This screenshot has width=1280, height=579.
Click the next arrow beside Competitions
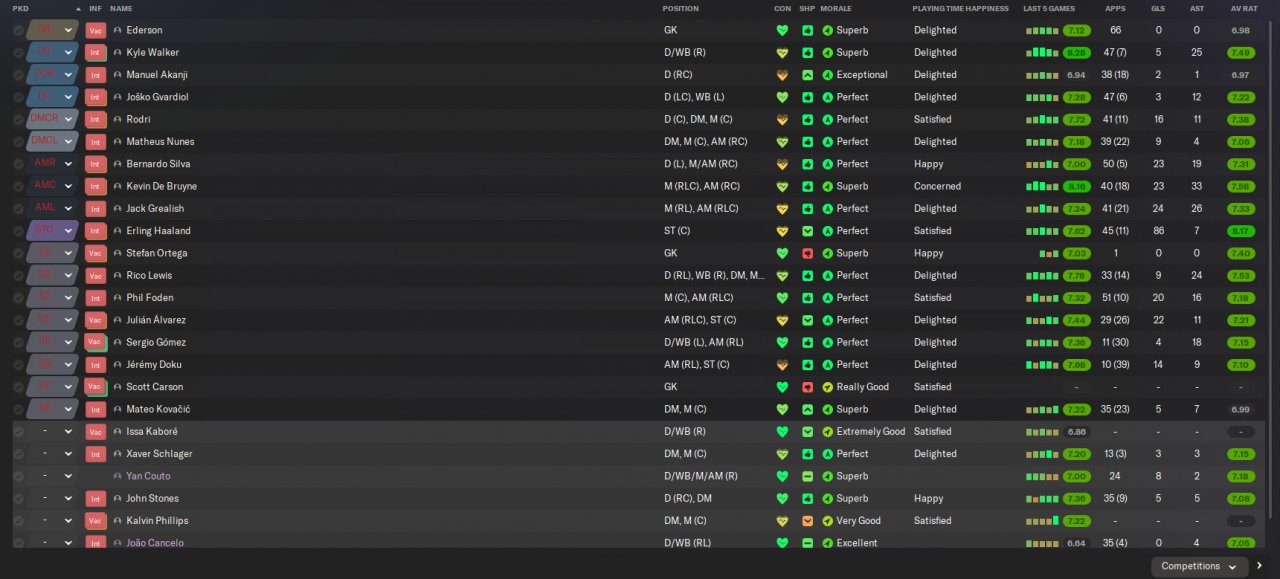1259,566
